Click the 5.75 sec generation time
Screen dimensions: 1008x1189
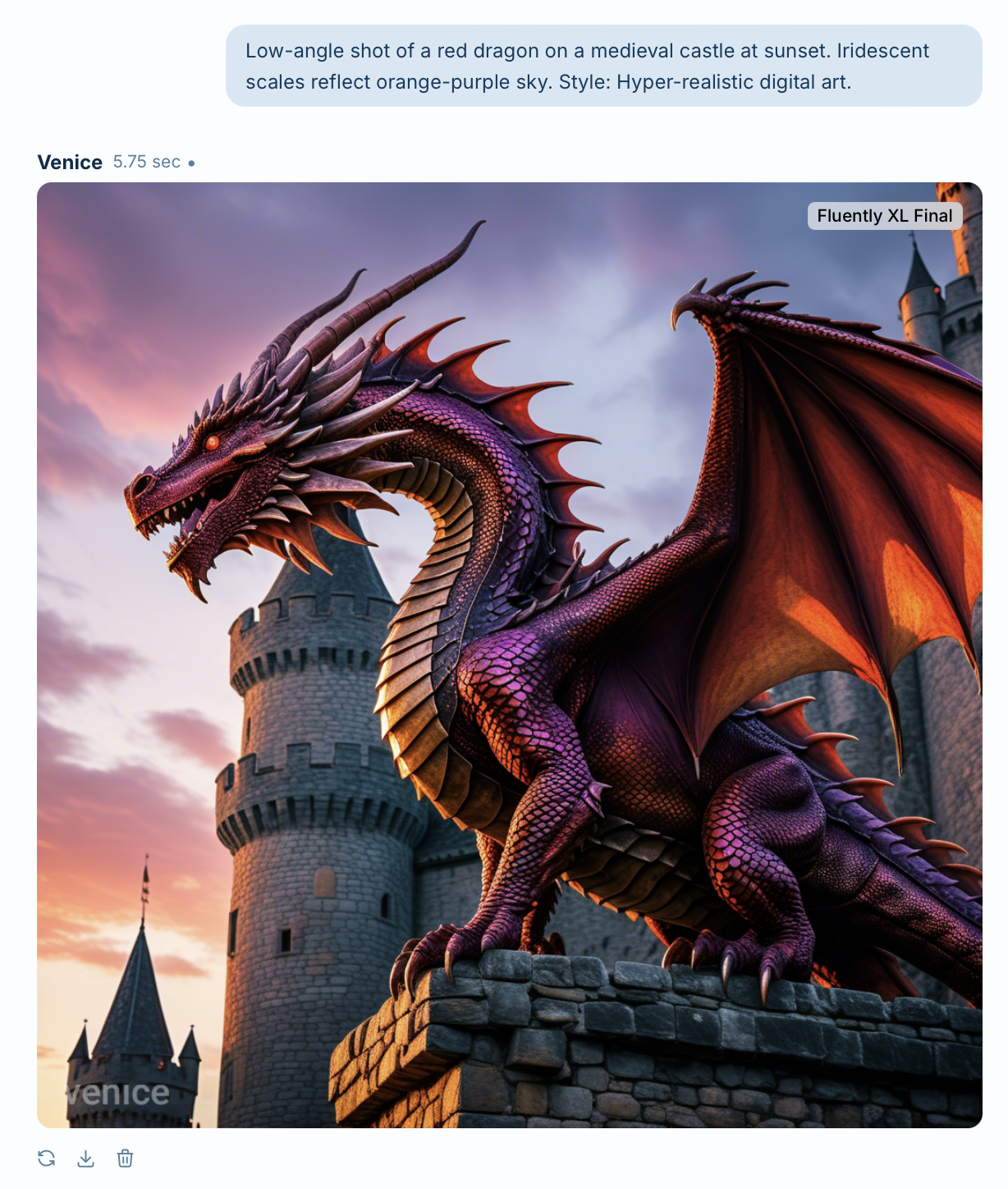point(147,162)
